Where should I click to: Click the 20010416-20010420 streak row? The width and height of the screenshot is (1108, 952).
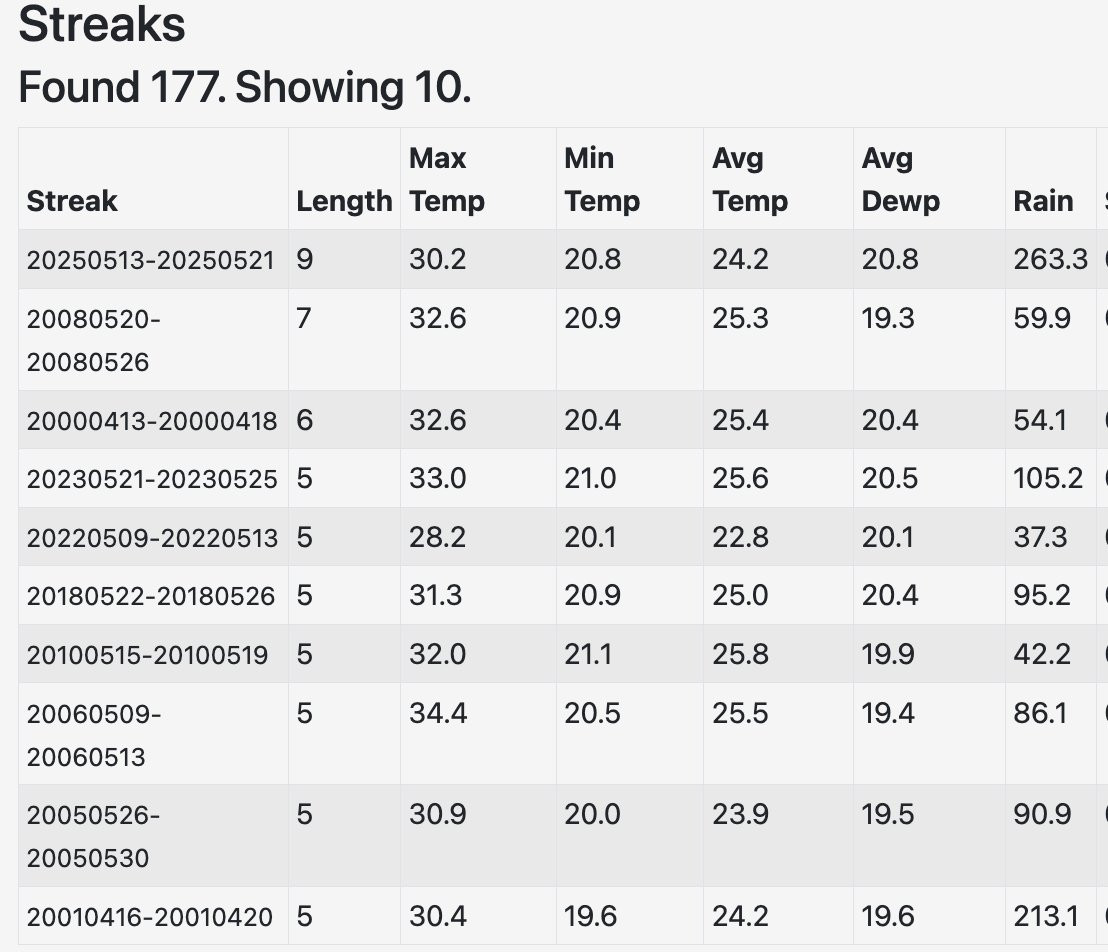click(x=149, y=917)
